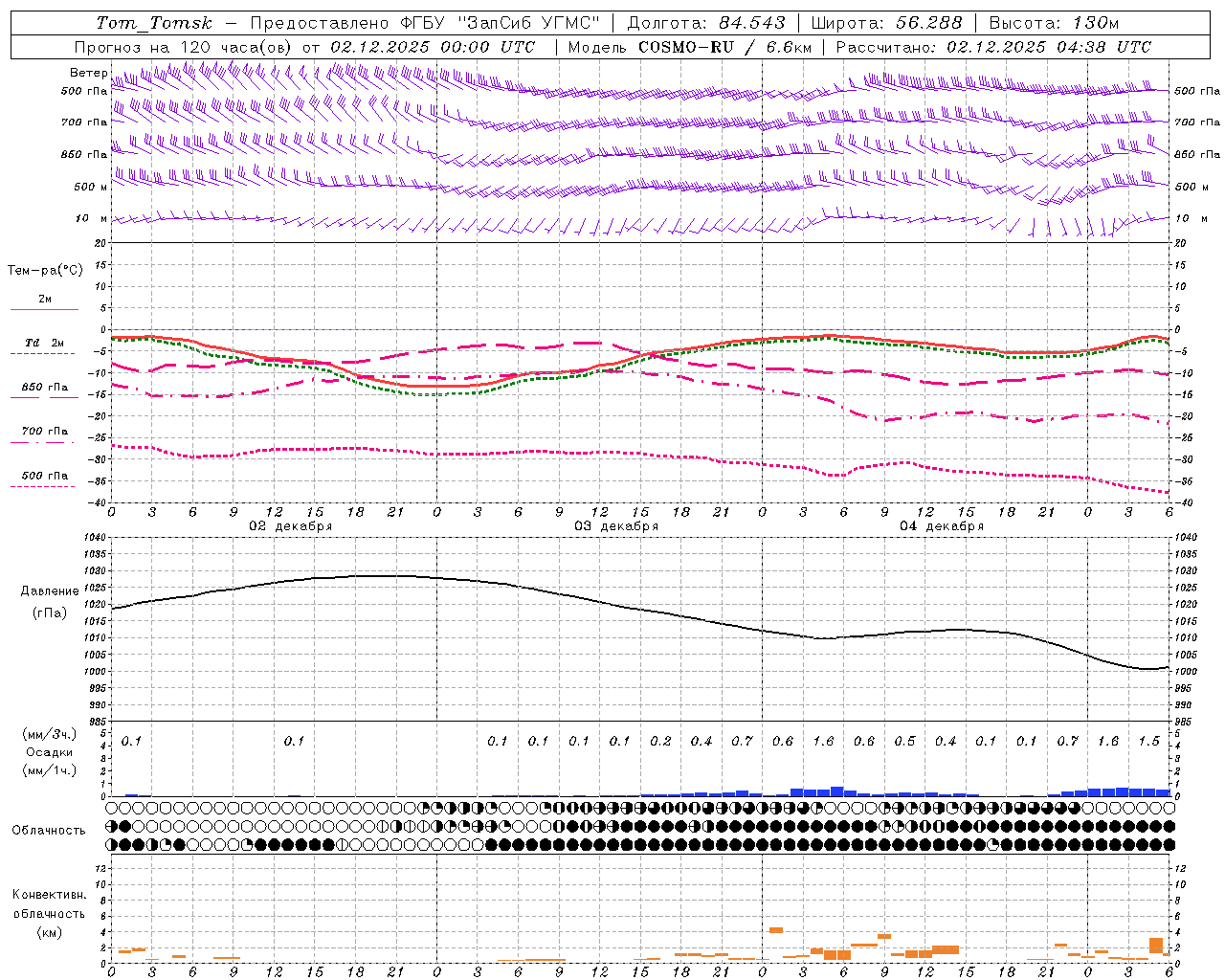
Task: Click the Облачность cloudiness label
Action: [49, 830]
